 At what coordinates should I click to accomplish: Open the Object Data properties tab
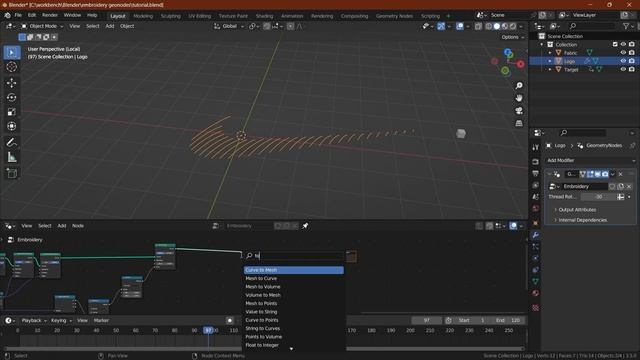[536, 281]
